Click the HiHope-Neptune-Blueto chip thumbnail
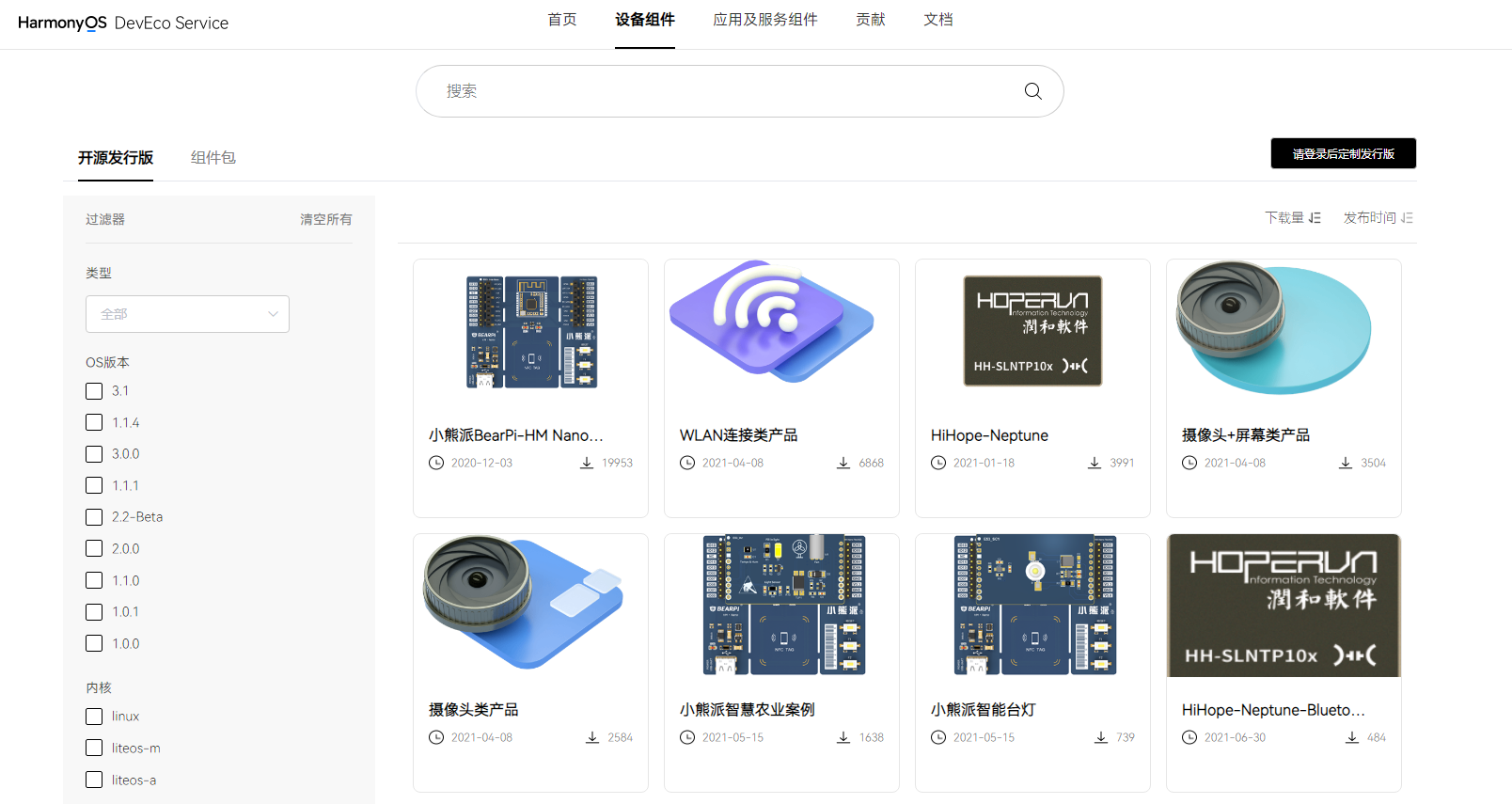The width and height of the screenshot is (1512, 804). (1284, 606)
